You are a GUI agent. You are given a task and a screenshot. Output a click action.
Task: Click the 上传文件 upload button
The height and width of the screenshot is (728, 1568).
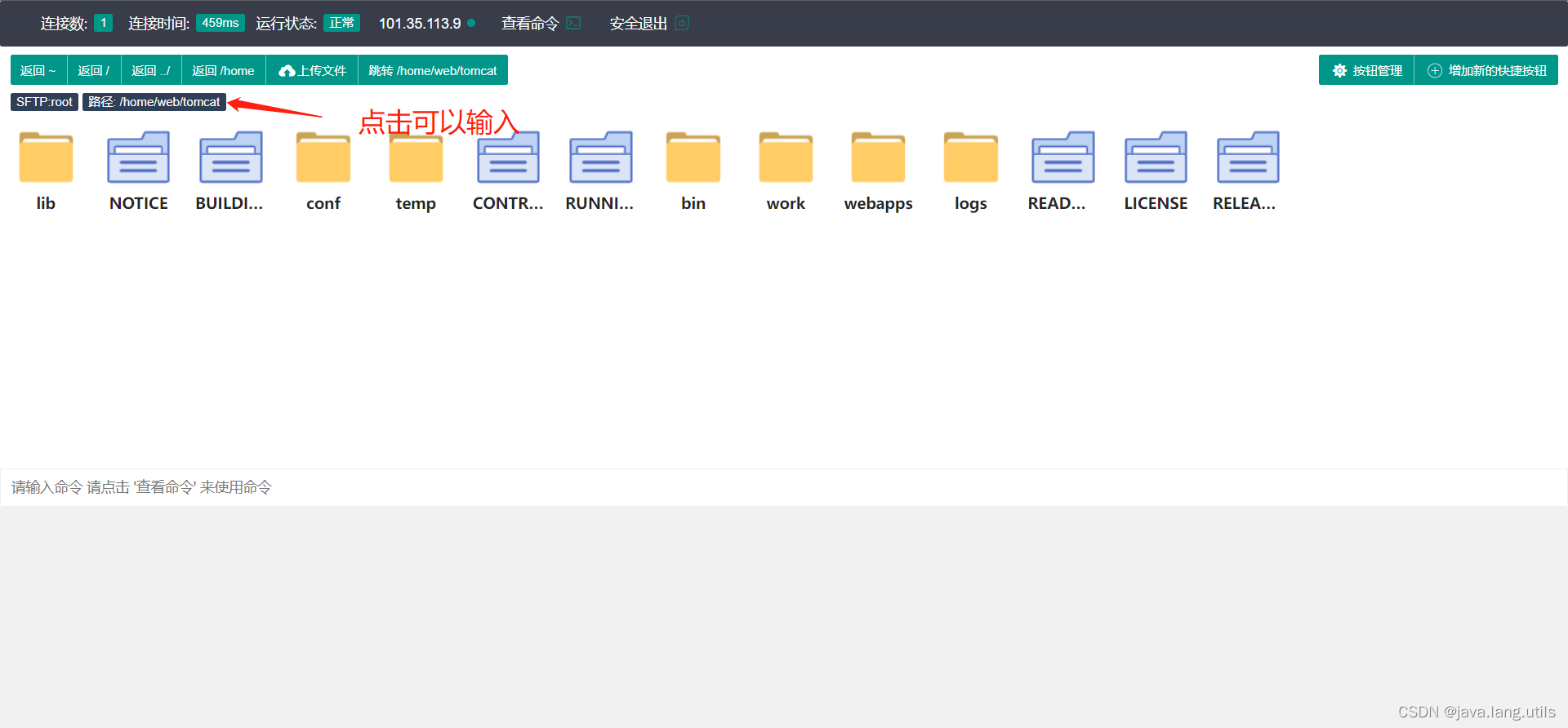click(x=312, y=70)
